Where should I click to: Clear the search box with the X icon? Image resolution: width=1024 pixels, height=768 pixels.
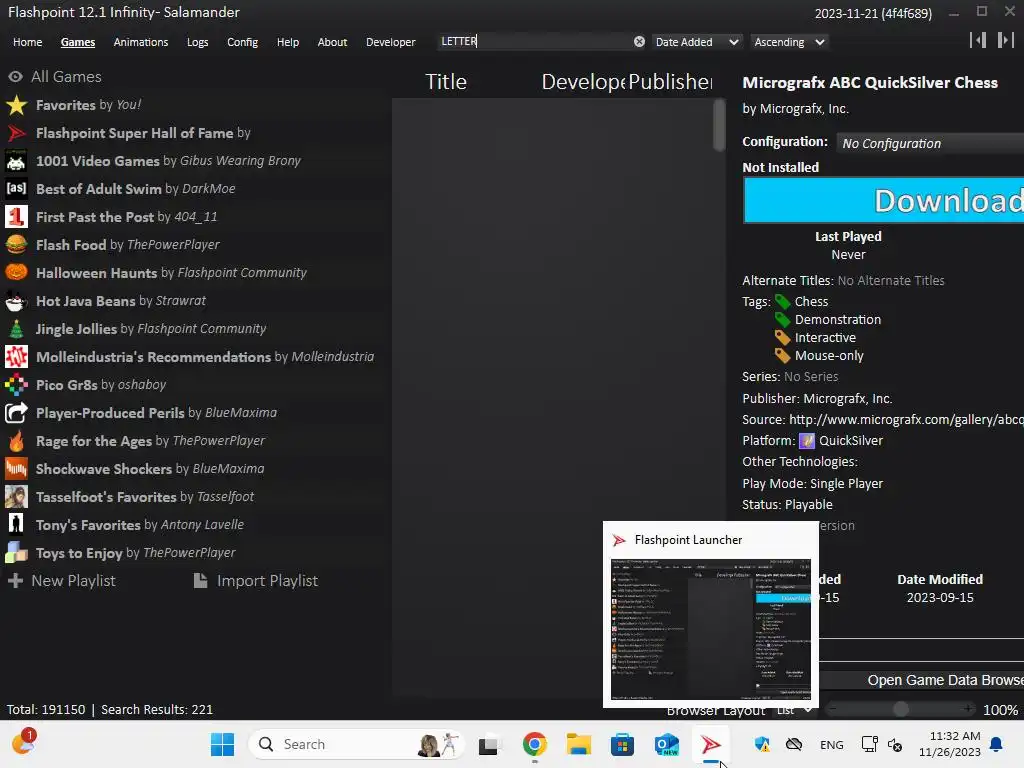pos(639,42)
